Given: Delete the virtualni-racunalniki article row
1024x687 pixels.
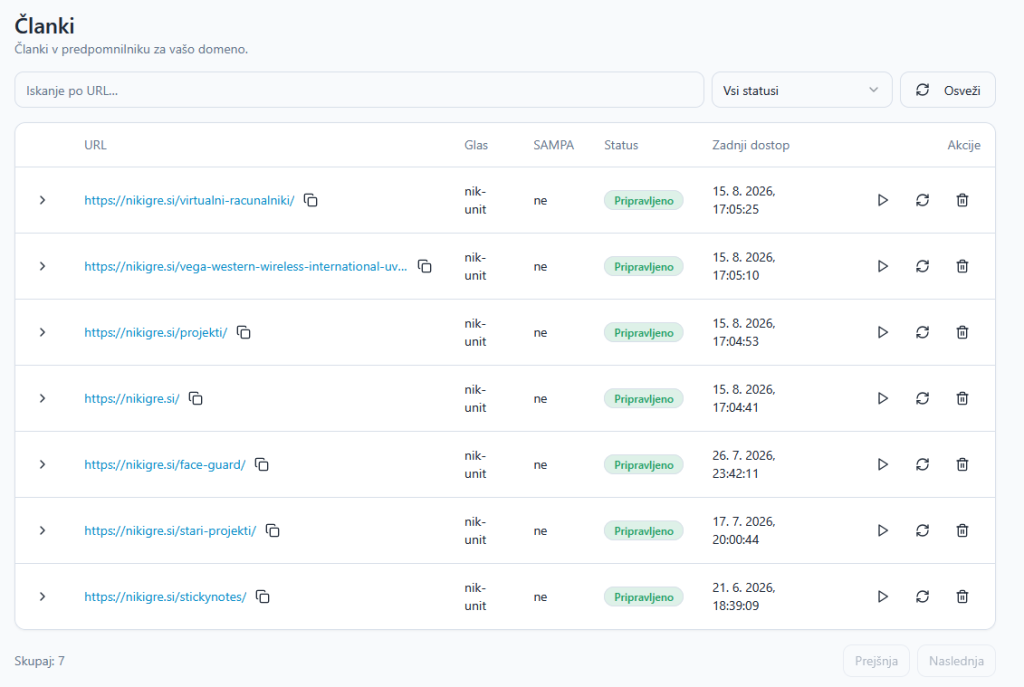Looking at the screenshot, I should coord(962,200).
